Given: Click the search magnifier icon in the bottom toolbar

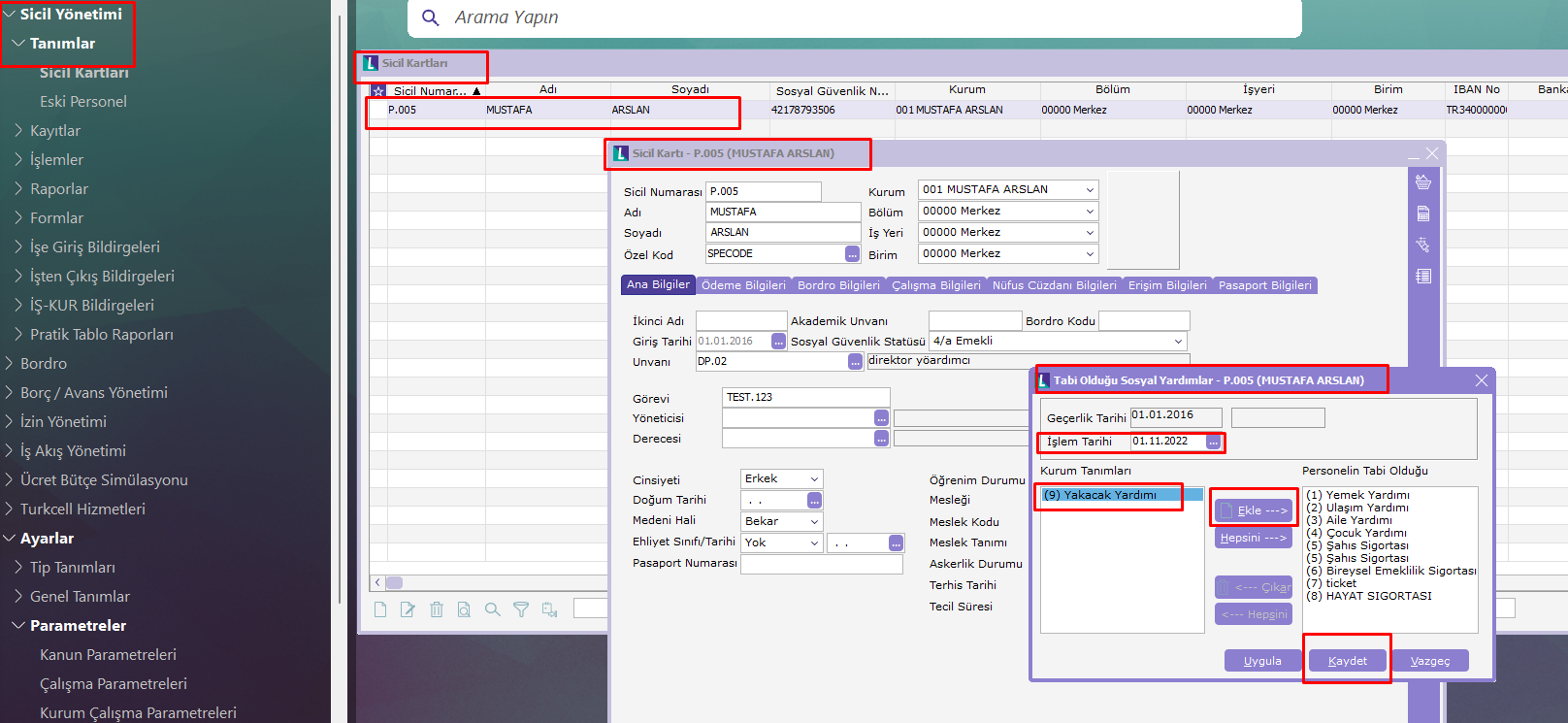Looking at the screenshot, I should click(493, 609).
